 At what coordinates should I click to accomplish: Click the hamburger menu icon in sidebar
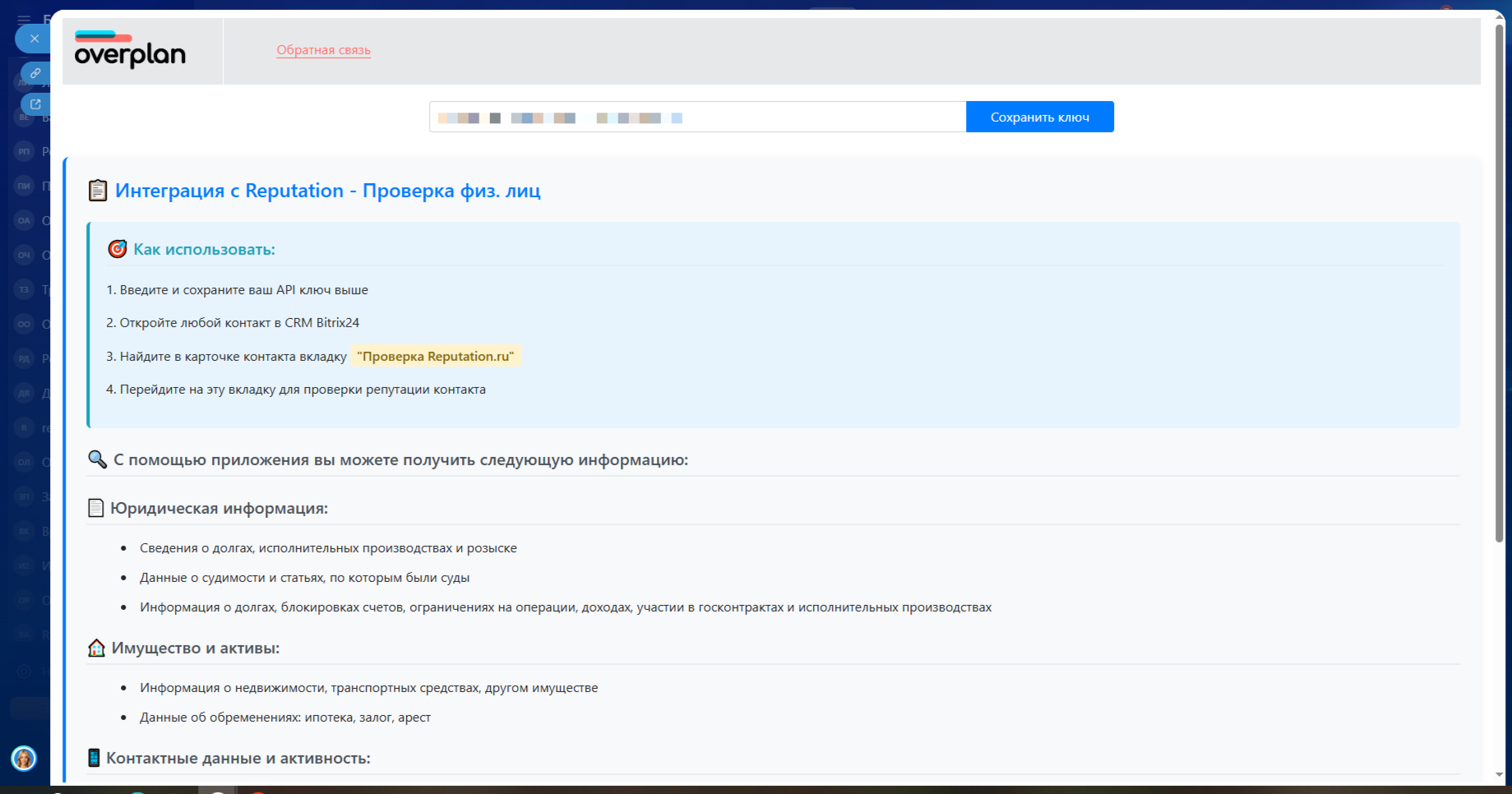[24, 19]
